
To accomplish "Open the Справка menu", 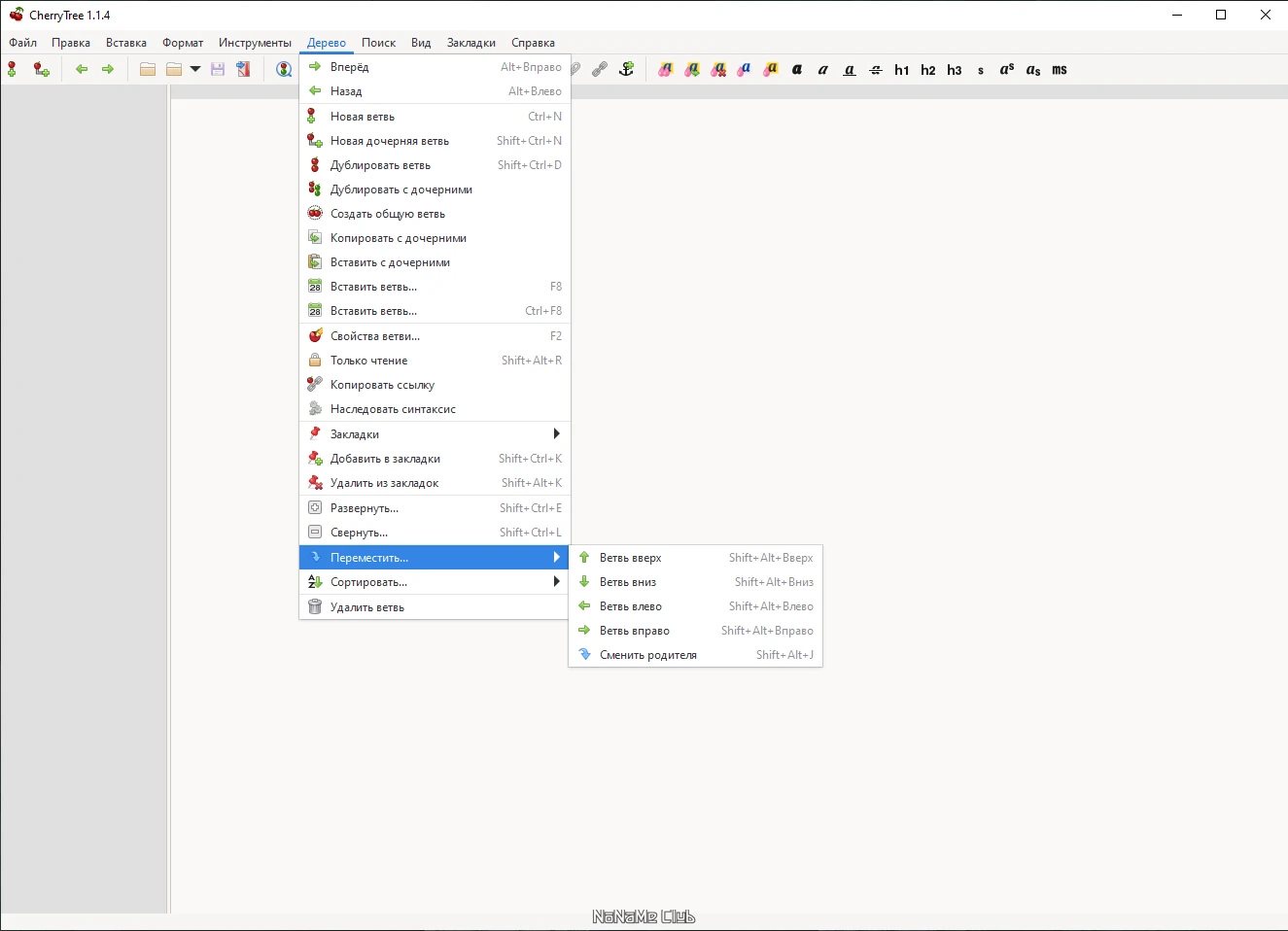I will [x=533, y=43].
